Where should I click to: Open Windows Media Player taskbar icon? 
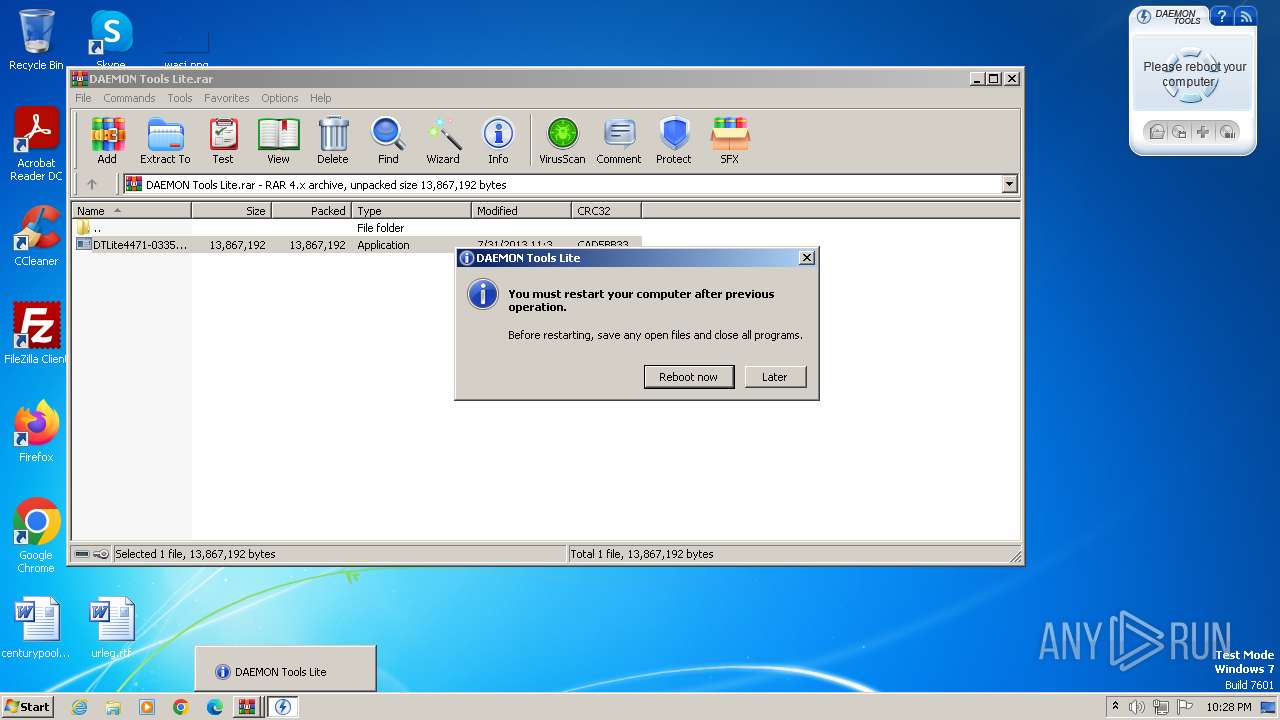[x=147, y=707]
